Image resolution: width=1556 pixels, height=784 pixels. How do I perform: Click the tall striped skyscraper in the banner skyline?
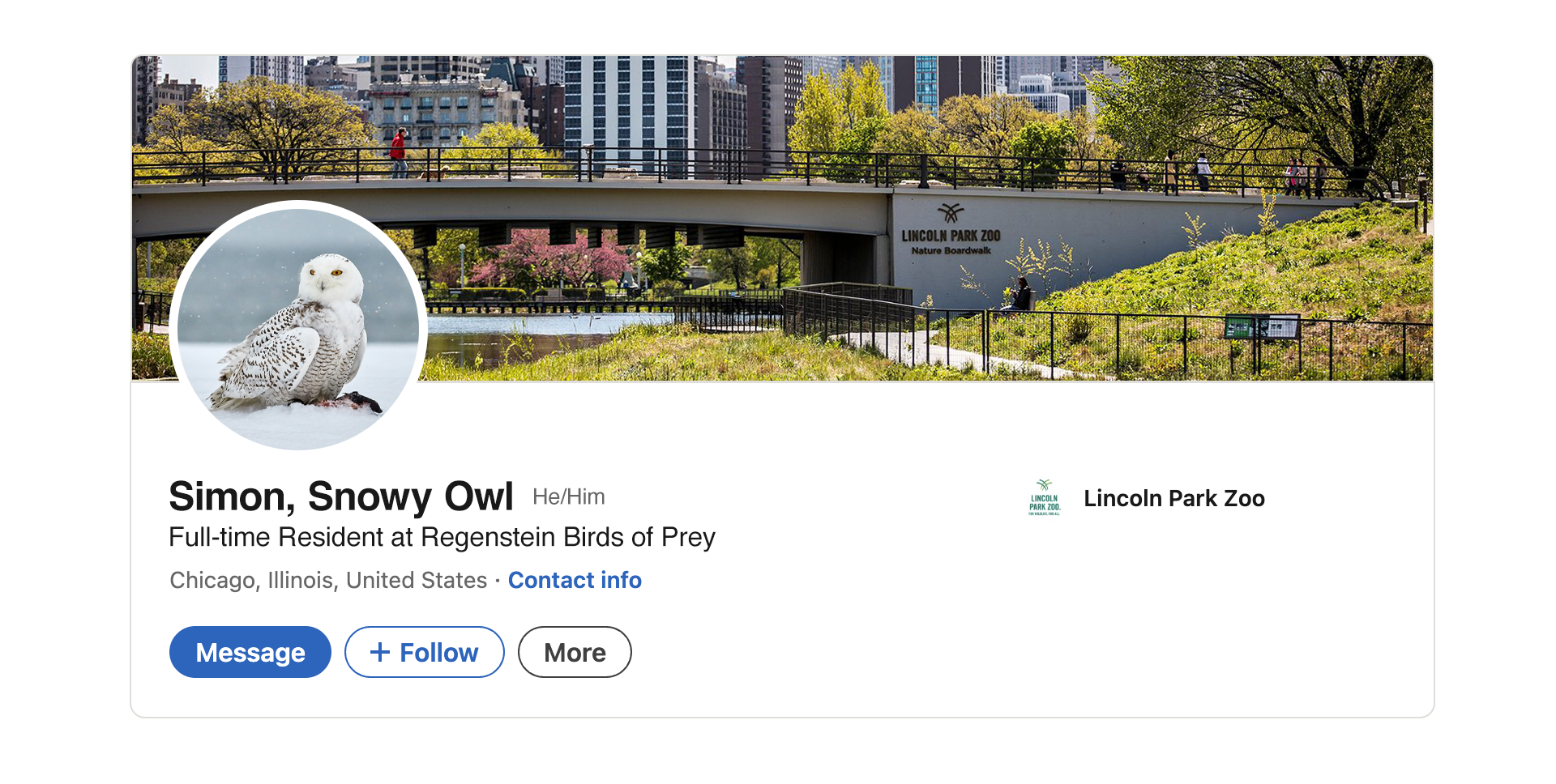coord(629,113)
